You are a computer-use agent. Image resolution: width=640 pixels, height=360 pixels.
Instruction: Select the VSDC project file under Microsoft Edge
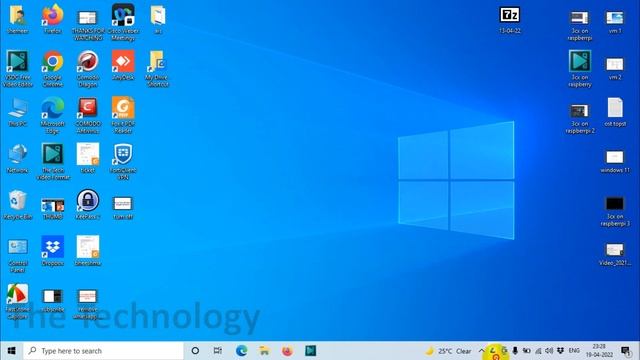[53, 161]
